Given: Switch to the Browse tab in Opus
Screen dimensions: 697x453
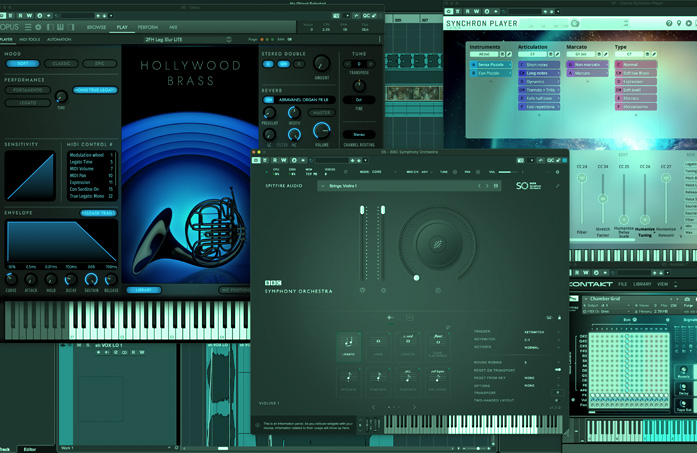Looking at the screenshot, I should (96, 27).
